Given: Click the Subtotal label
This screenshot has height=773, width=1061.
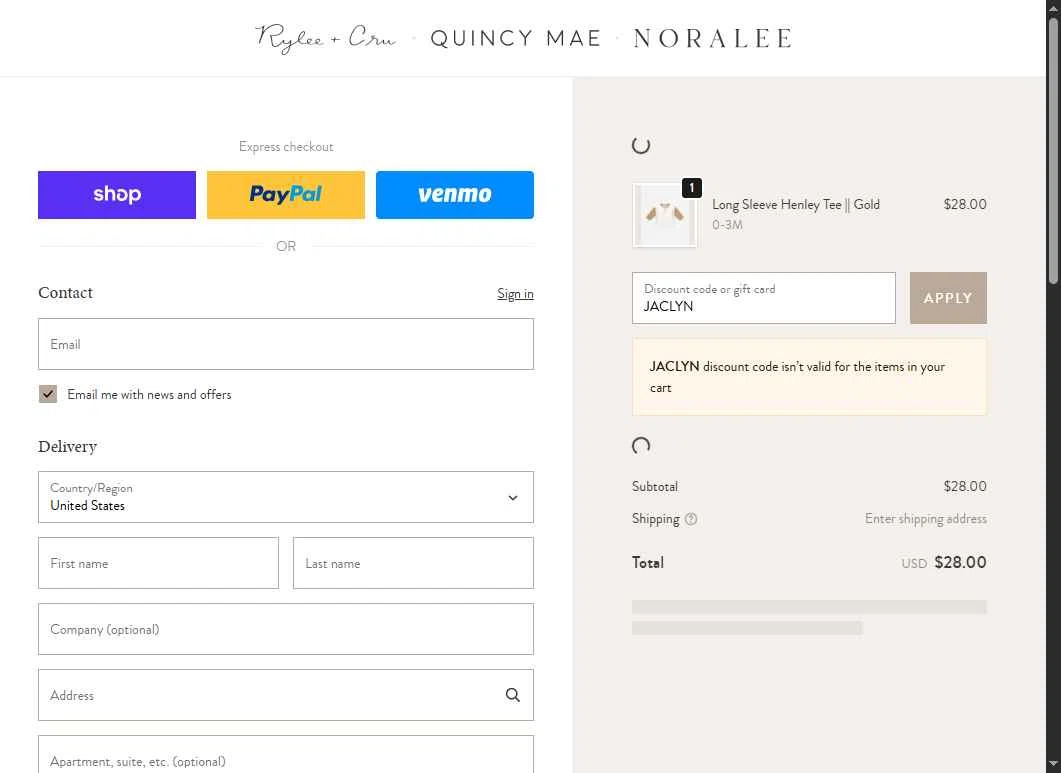Looking at the screenshot, I should pyautogui.click(x=655, y=487).
